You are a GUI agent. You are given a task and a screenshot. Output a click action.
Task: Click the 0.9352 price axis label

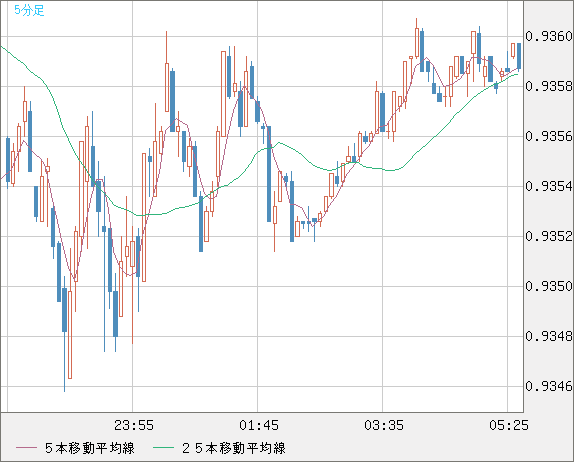point(549,236)
